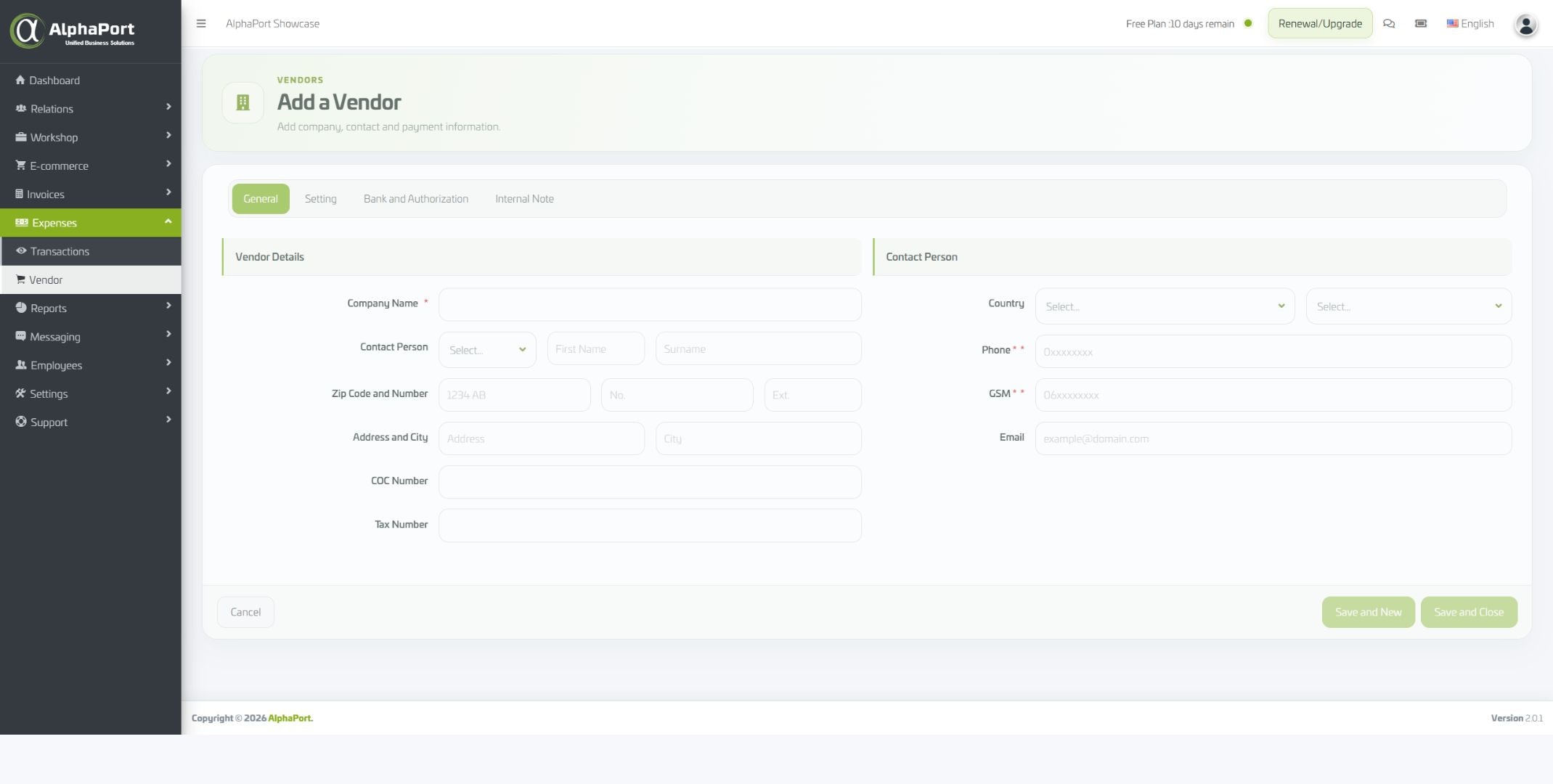Open the English language selector
This screenshot has width=1553, height=784.
click(x=1470, y=23)
